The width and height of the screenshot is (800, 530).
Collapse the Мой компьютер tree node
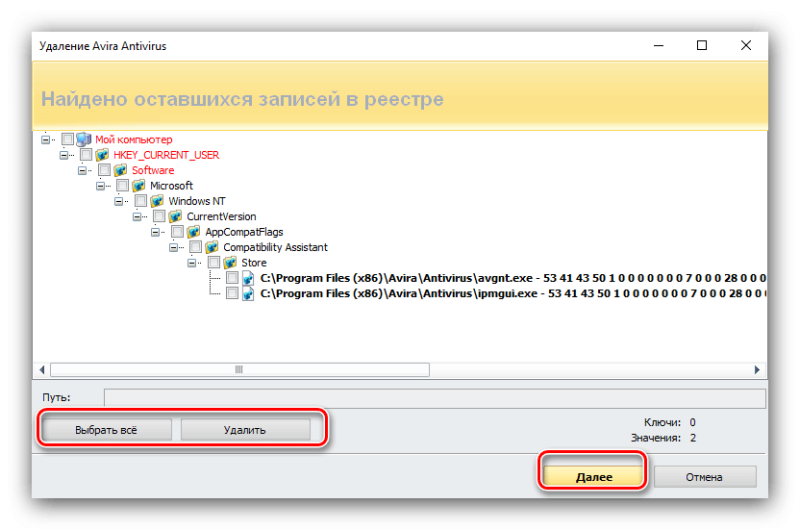pos(45,139)
